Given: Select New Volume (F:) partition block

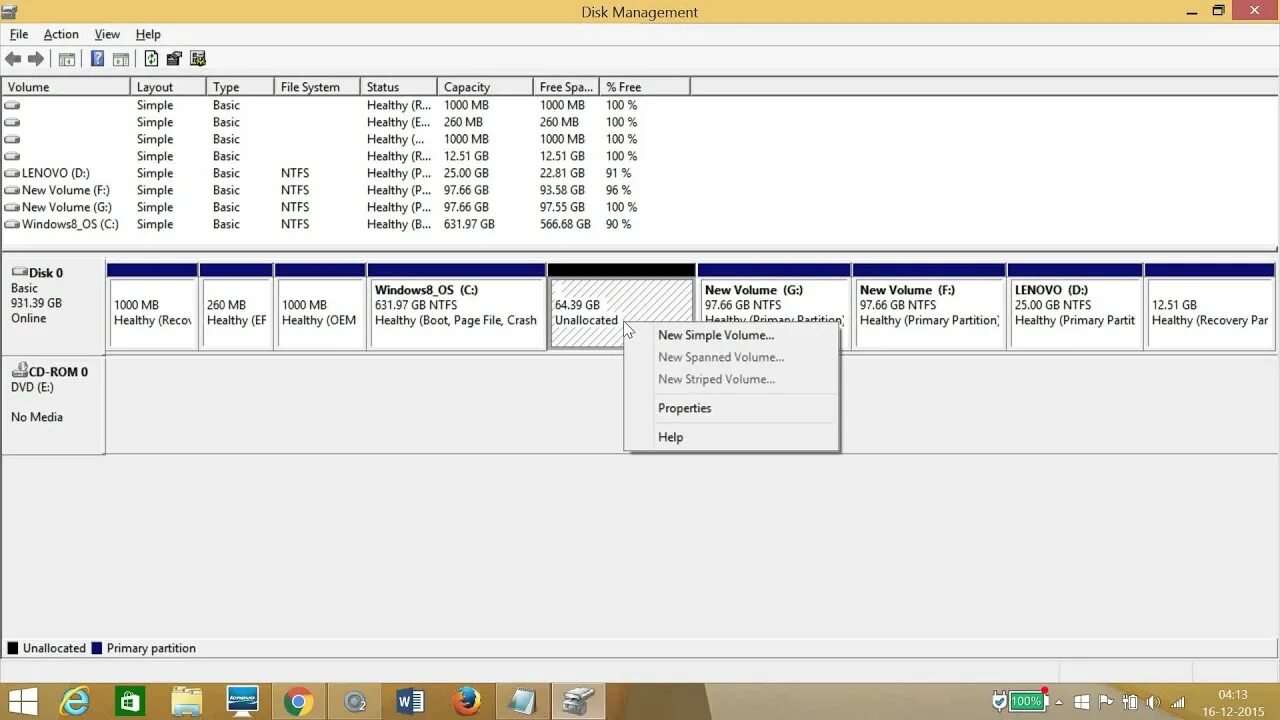Looking at the screenshot, I should (x=929, y=306).
